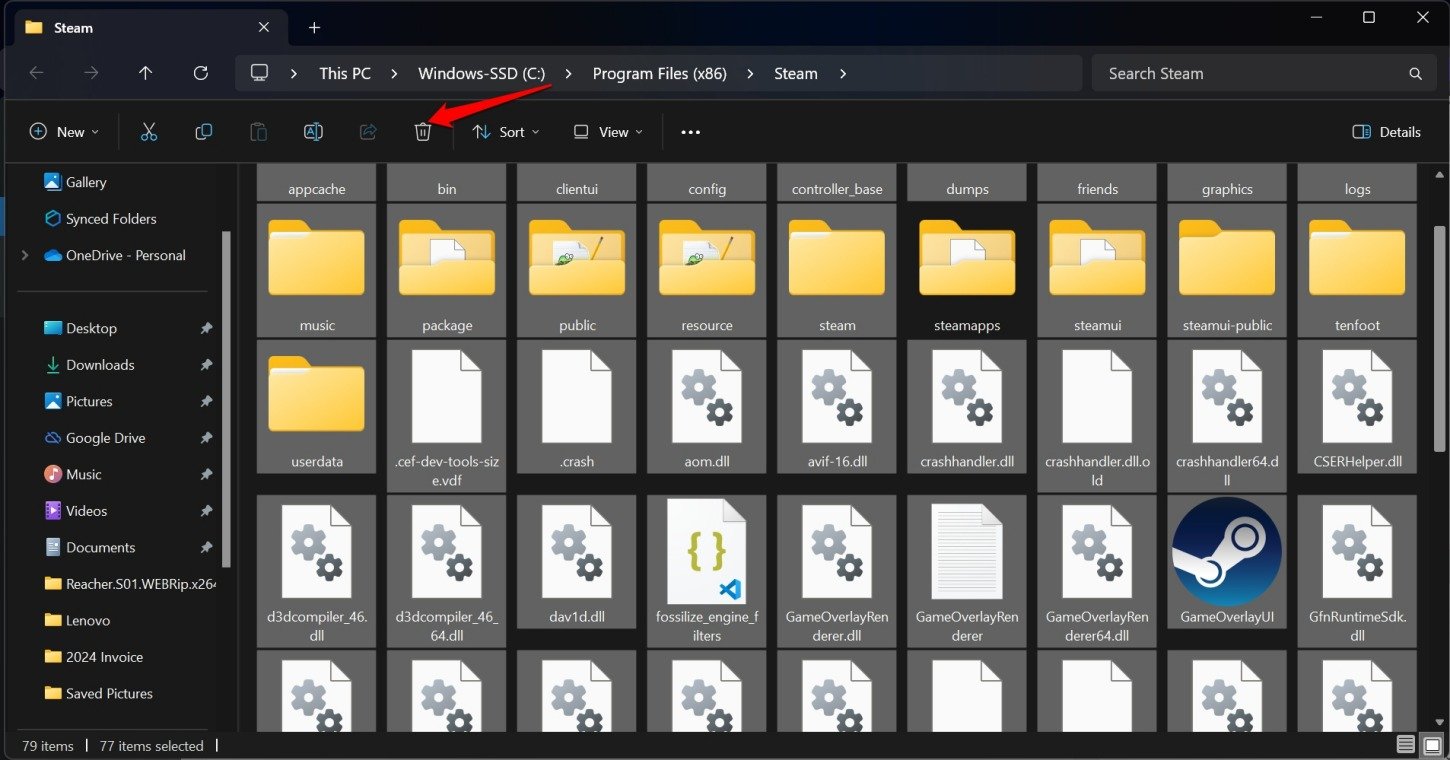
Task: Toggle the Details pane
Action: pos(1386,132)
